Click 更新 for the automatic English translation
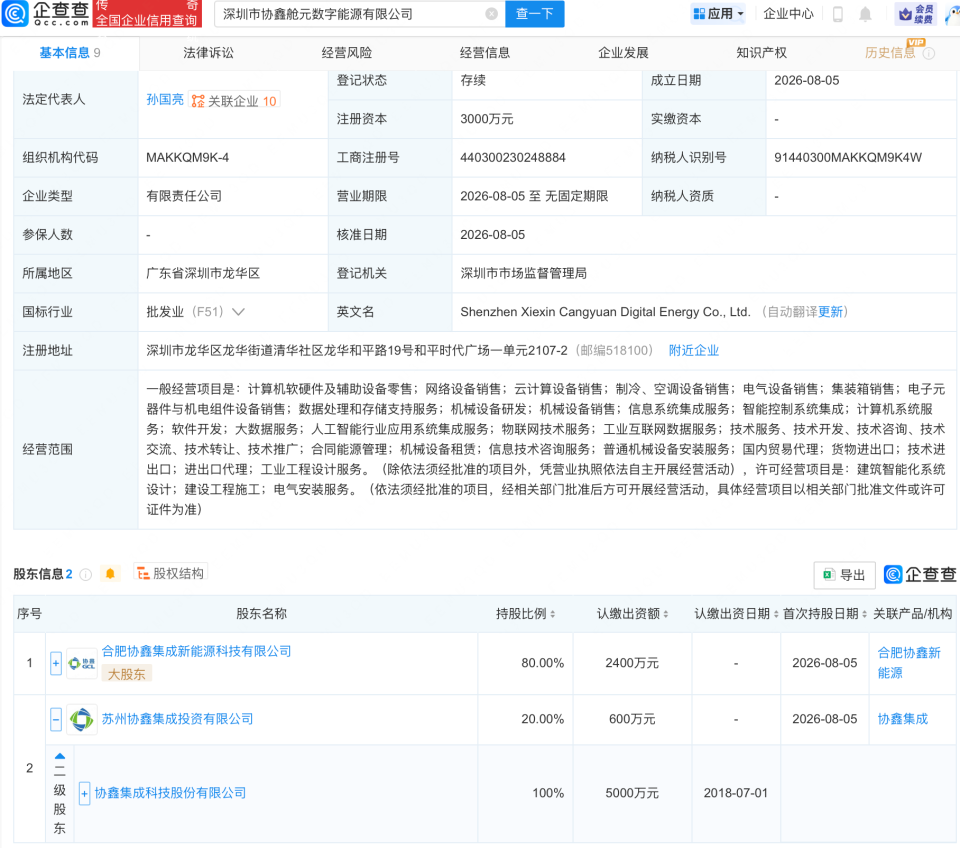 (x=830, y=312)
